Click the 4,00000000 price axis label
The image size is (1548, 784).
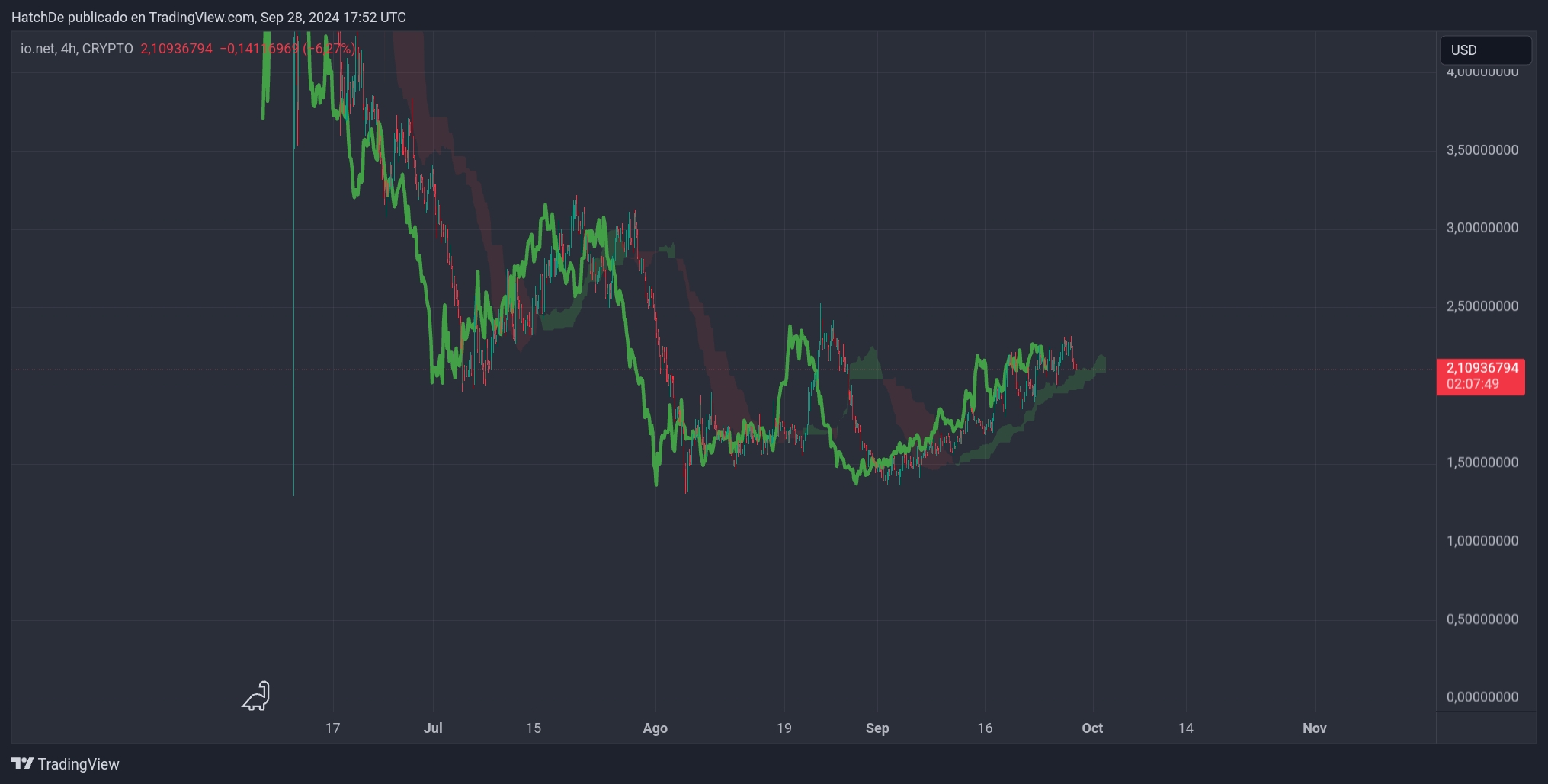pos(1482,72)
